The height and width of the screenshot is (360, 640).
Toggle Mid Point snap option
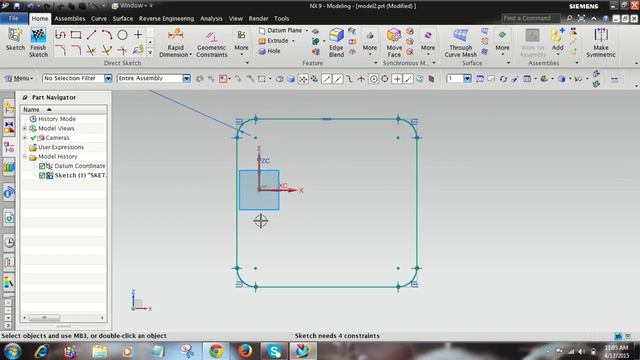tap(338, 79)
